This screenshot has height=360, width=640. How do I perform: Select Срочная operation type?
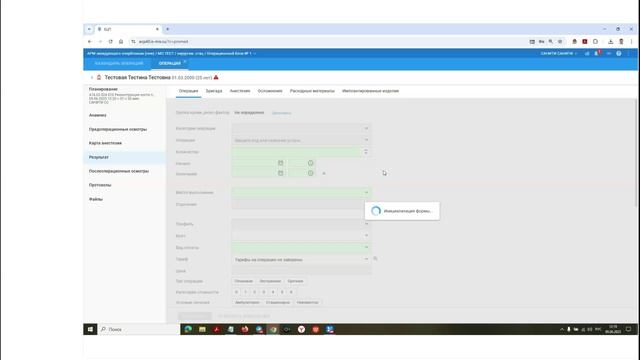tap(295, 281)
